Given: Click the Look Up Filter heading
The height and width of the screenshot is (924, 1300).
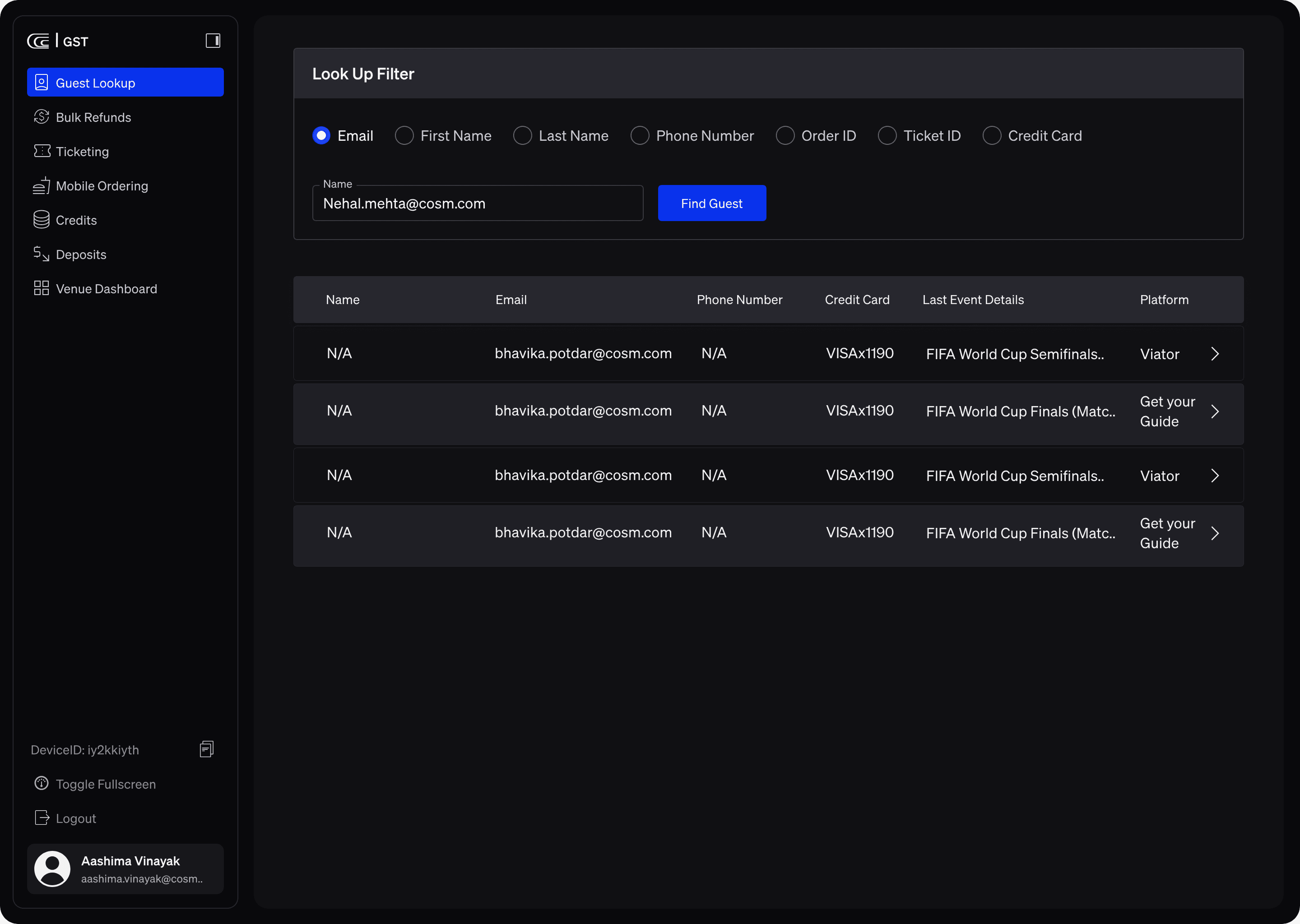Looking at the screenshot, I should pos(363,74).
